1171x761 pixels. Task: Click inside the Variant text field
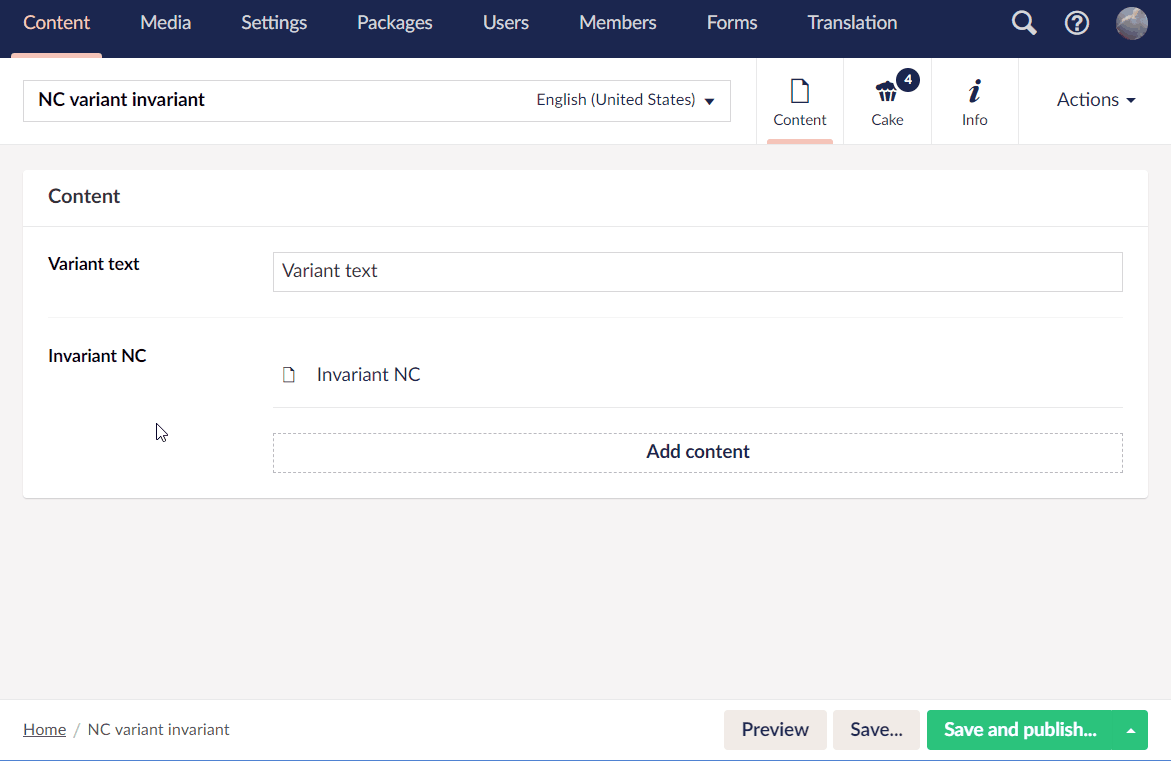coord(698,271)
